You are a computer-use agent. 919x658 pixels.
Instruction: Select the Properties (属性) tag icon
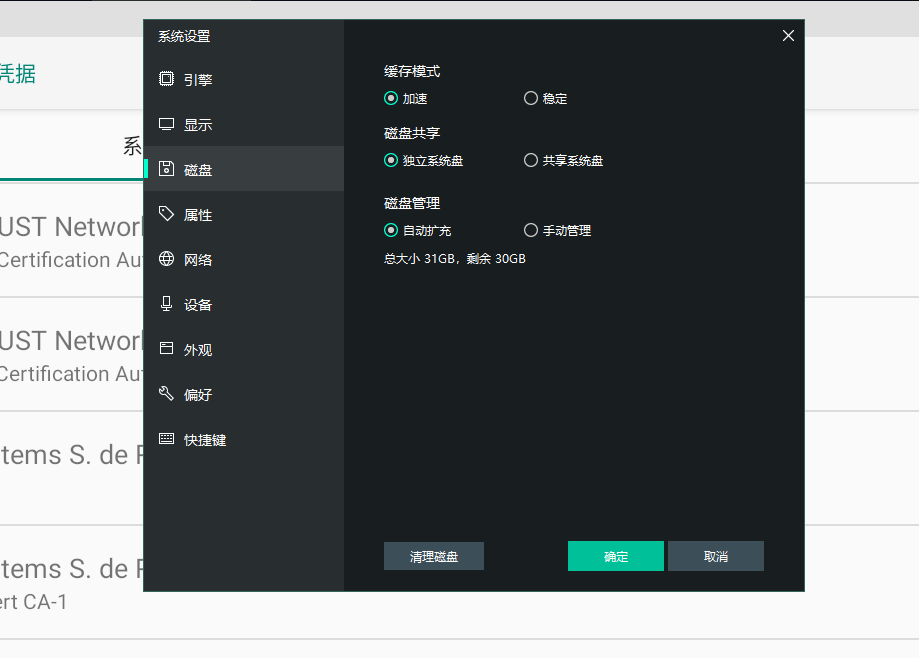pos(165,213)
